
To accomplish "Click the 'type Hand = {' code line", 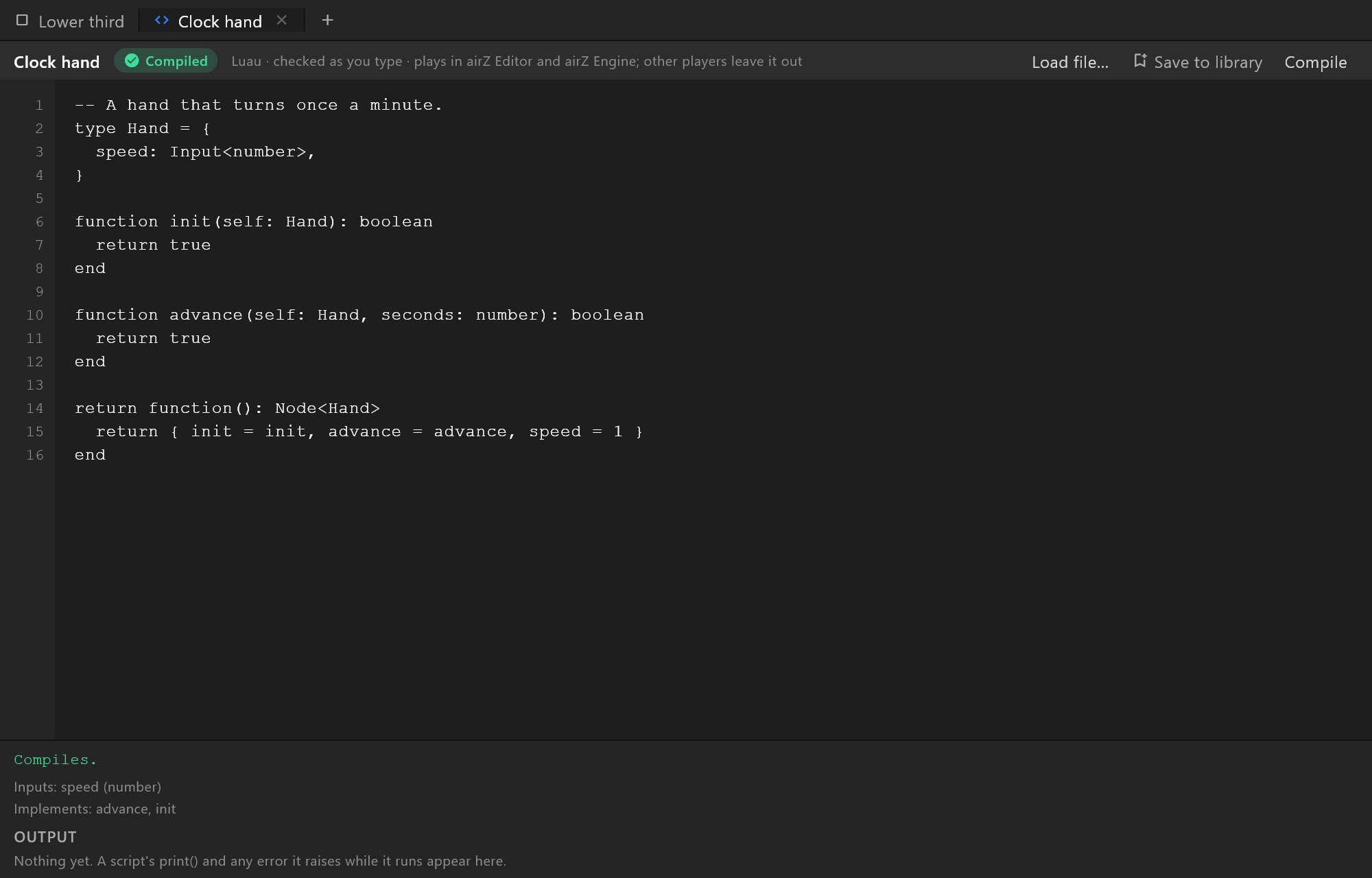I will coord(143,128).
